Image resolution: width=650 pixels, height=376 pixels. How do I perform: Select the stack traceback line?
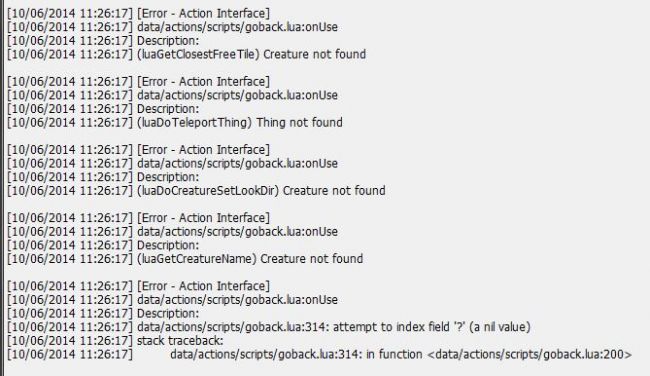[115, 341]
